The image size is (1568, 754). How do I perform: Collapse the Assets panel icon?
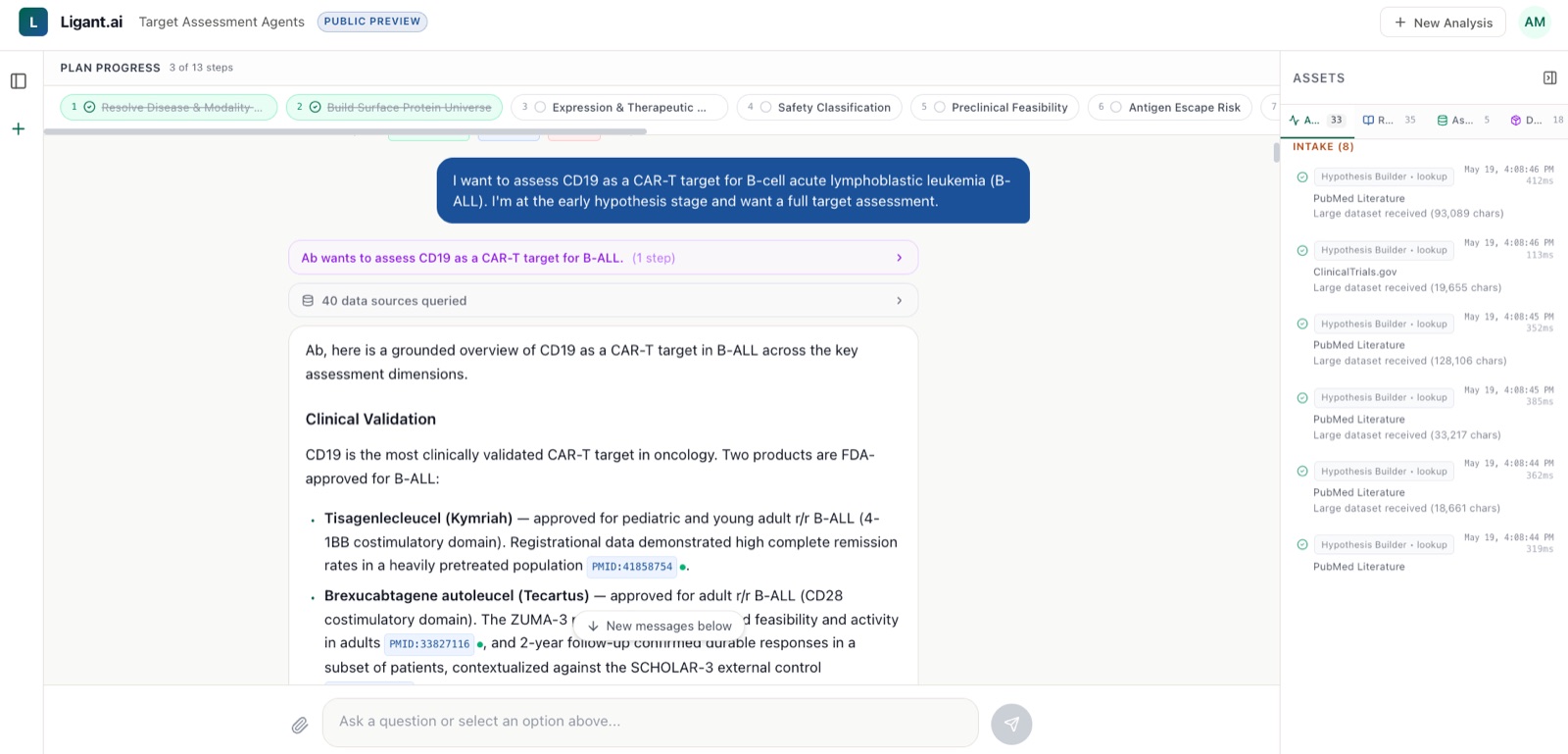1549,77
